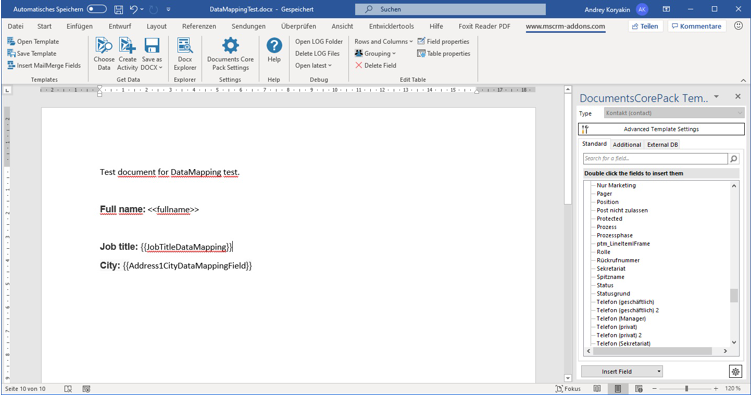Click the zoom out minus button
The width and height of the screenshot is (751, 397).
click(x=654, y=389)
